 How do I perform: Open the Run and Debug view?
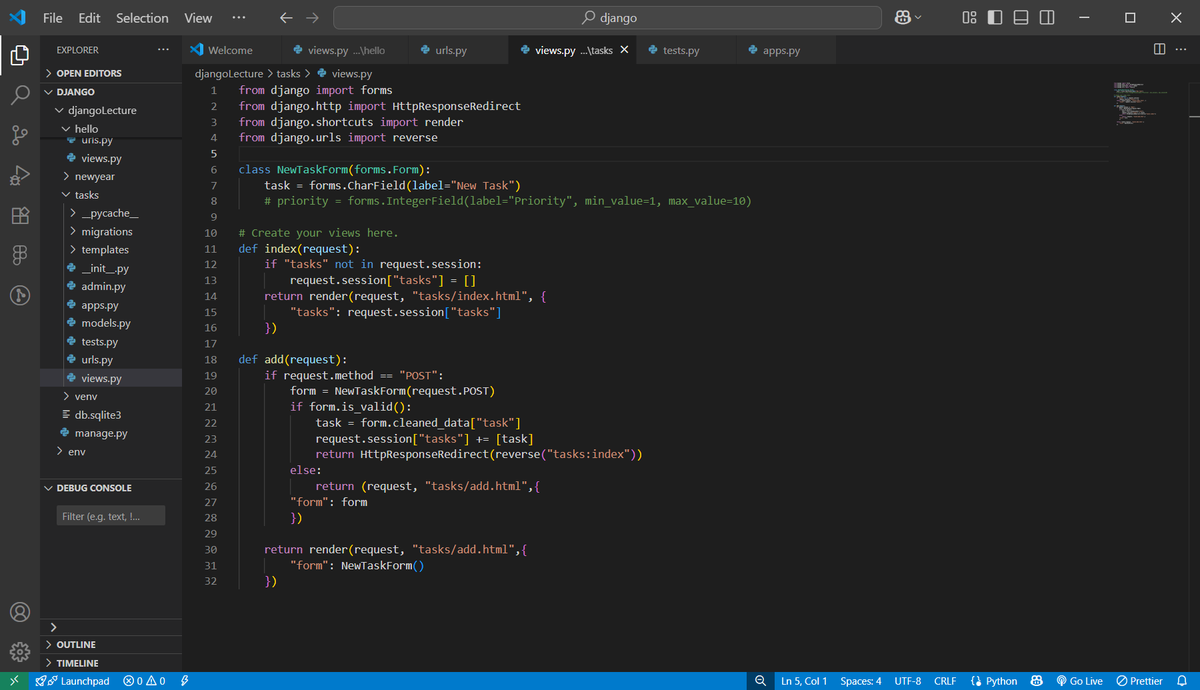19,175
